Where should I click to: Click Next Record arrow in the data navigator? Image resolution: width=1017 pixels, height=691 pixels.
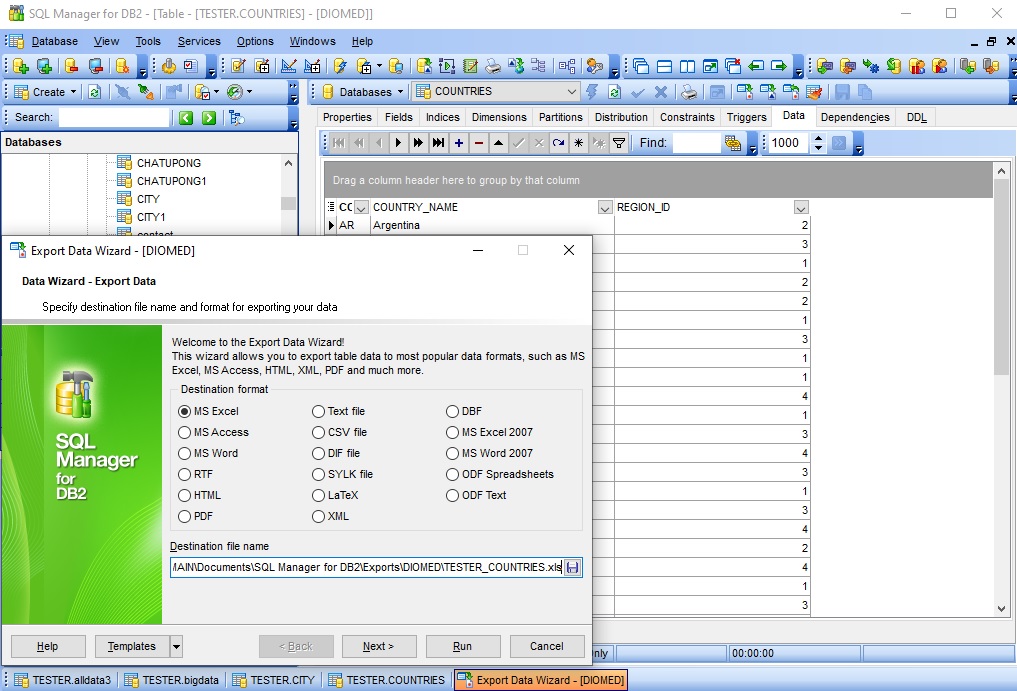(398, 143)
